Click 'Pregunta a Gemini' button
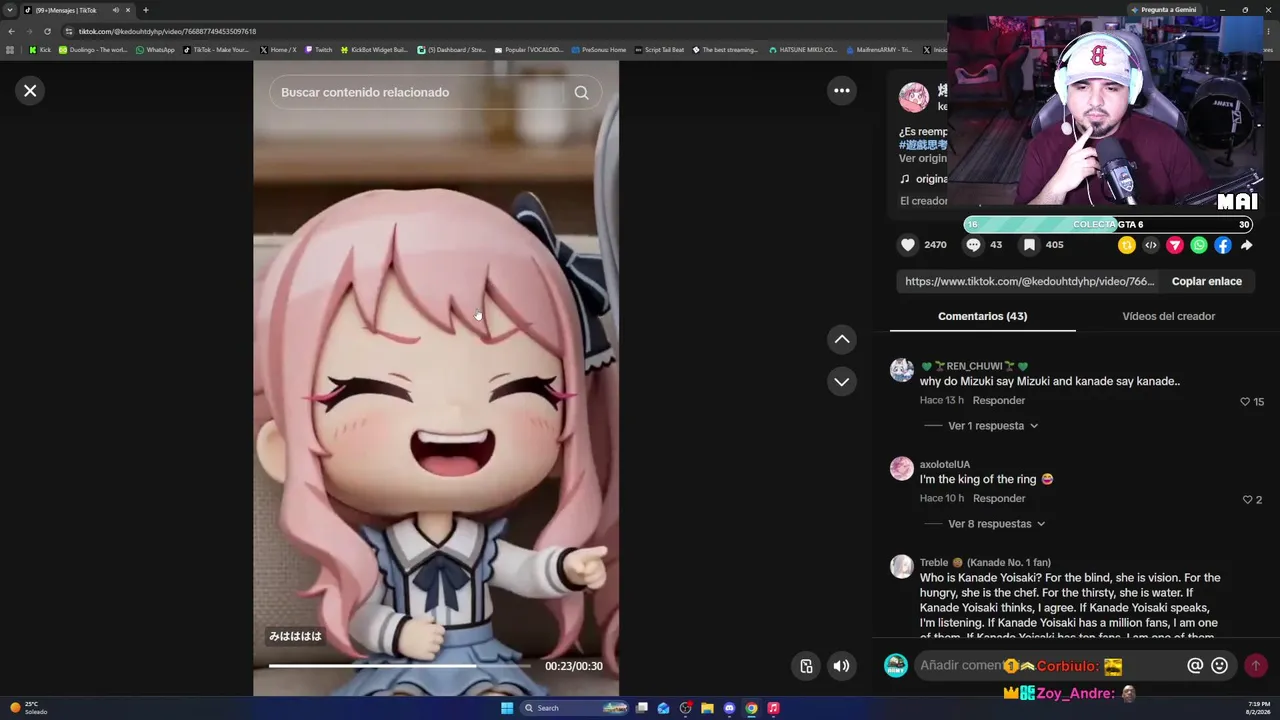Viewport: 1280px width, 720px height. click(x=1164, y=10)
